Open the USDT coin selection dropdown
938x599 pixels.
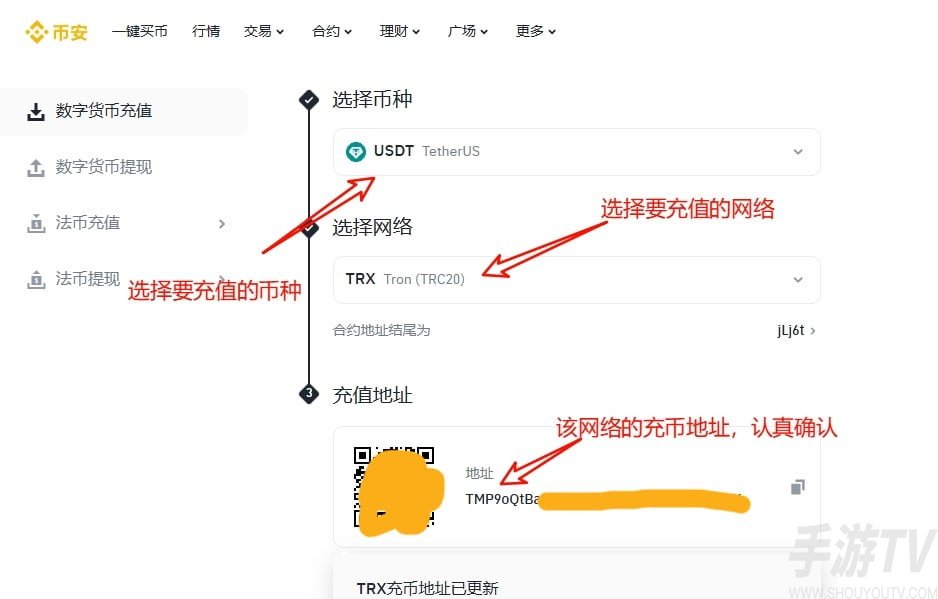(x=576, y=152)
